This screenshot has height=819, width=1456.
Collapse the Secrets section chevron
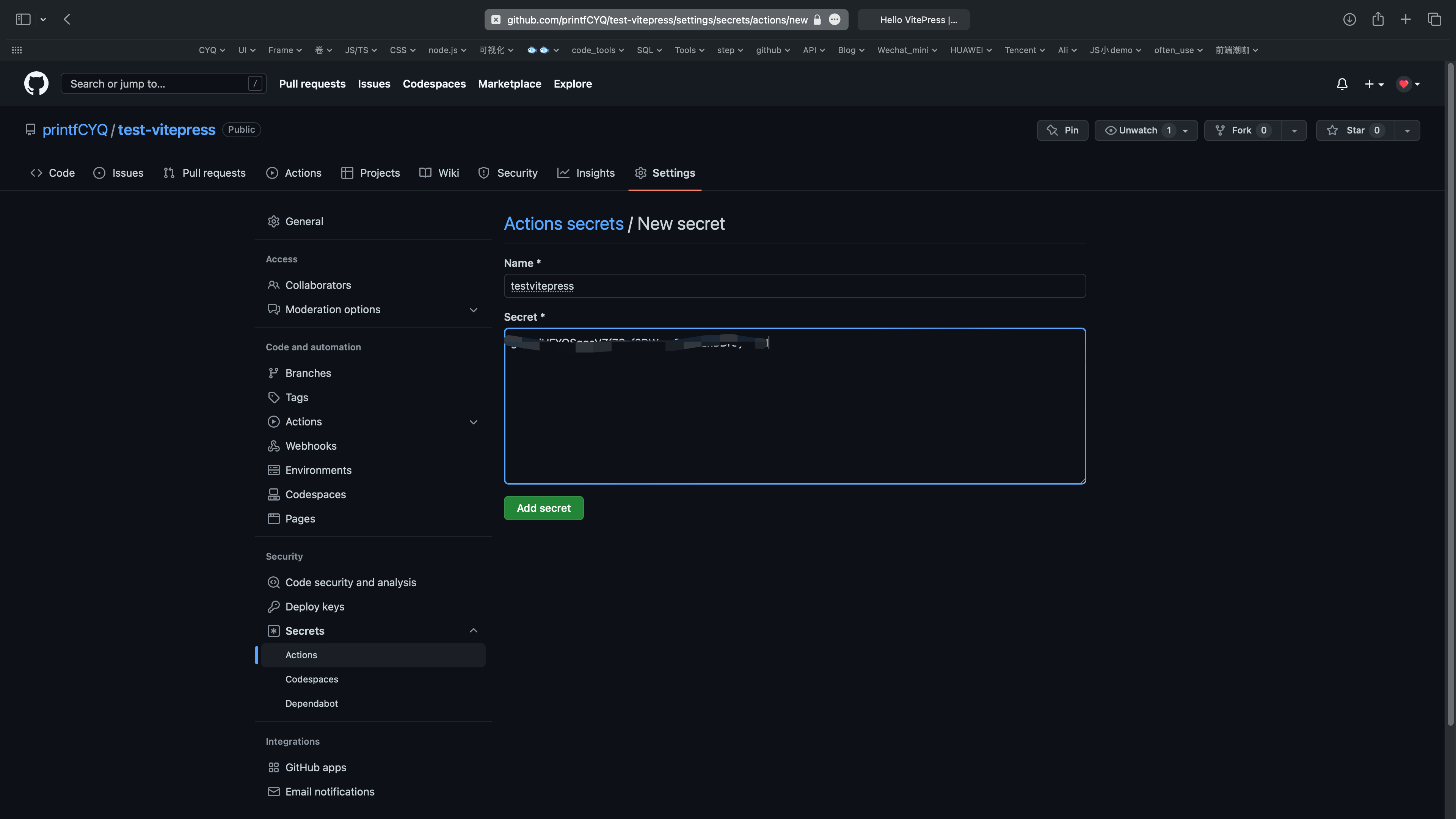click(474, 631)
